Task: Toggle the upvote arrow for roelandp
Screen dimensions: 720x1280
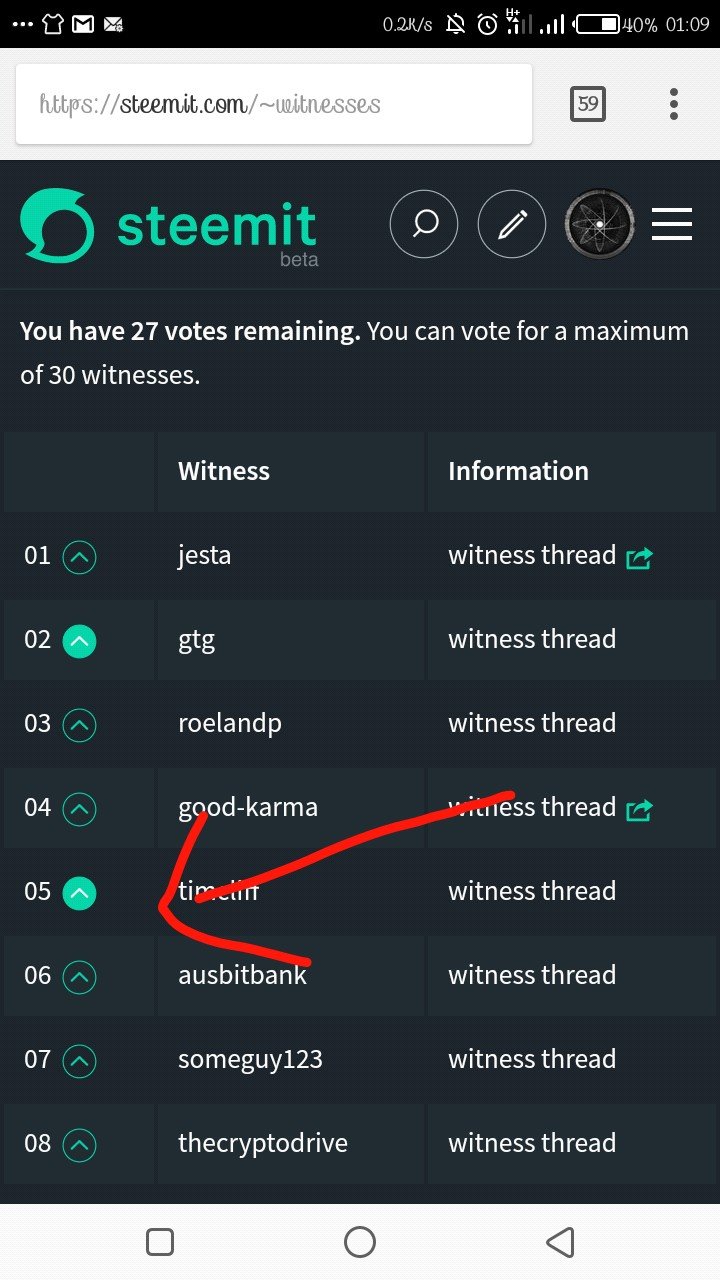Action: tap(79, 725)
